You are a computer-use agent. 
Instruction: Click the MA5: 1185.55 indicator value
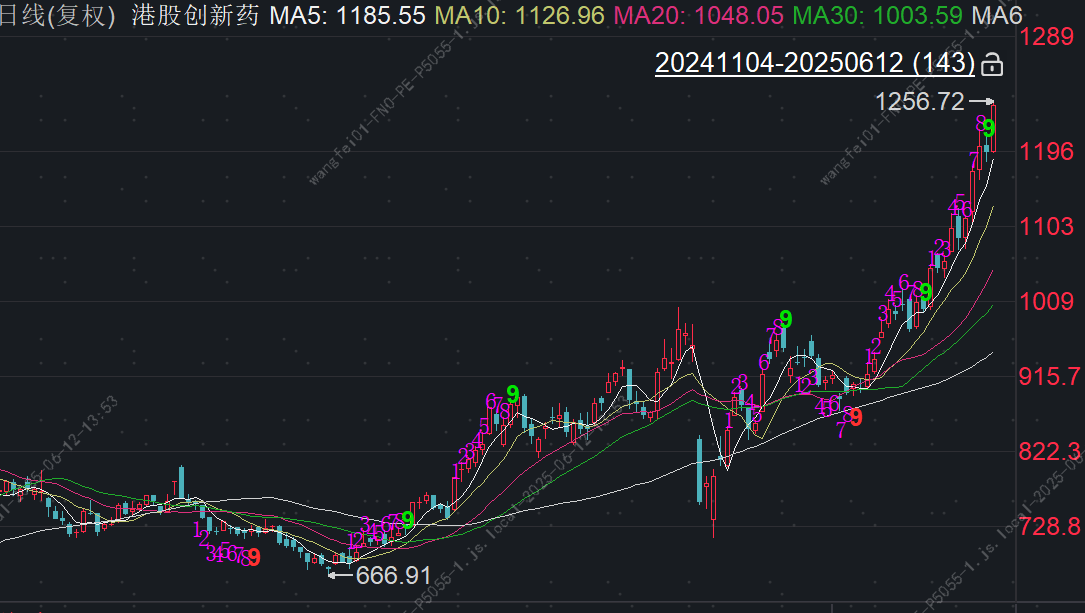click(x=347, y=15)
